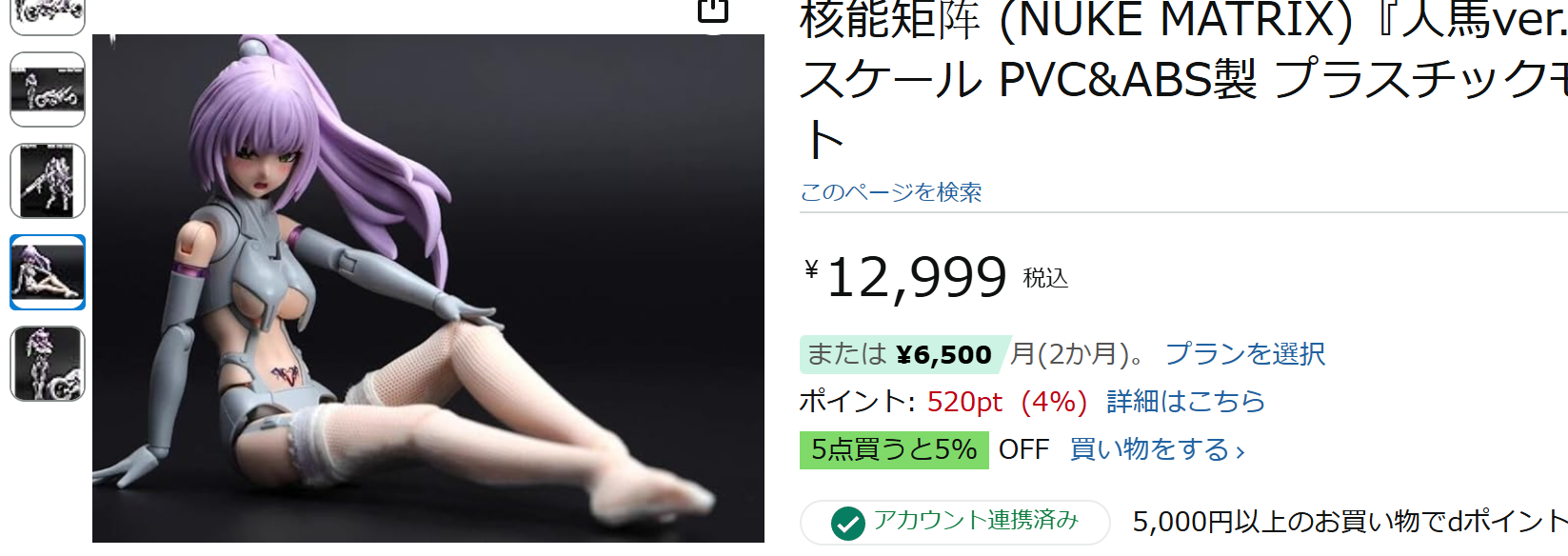1568x556 pixels.
Task: Select the figure-with-motorcycle thumbnail
Action: point(48,89)
